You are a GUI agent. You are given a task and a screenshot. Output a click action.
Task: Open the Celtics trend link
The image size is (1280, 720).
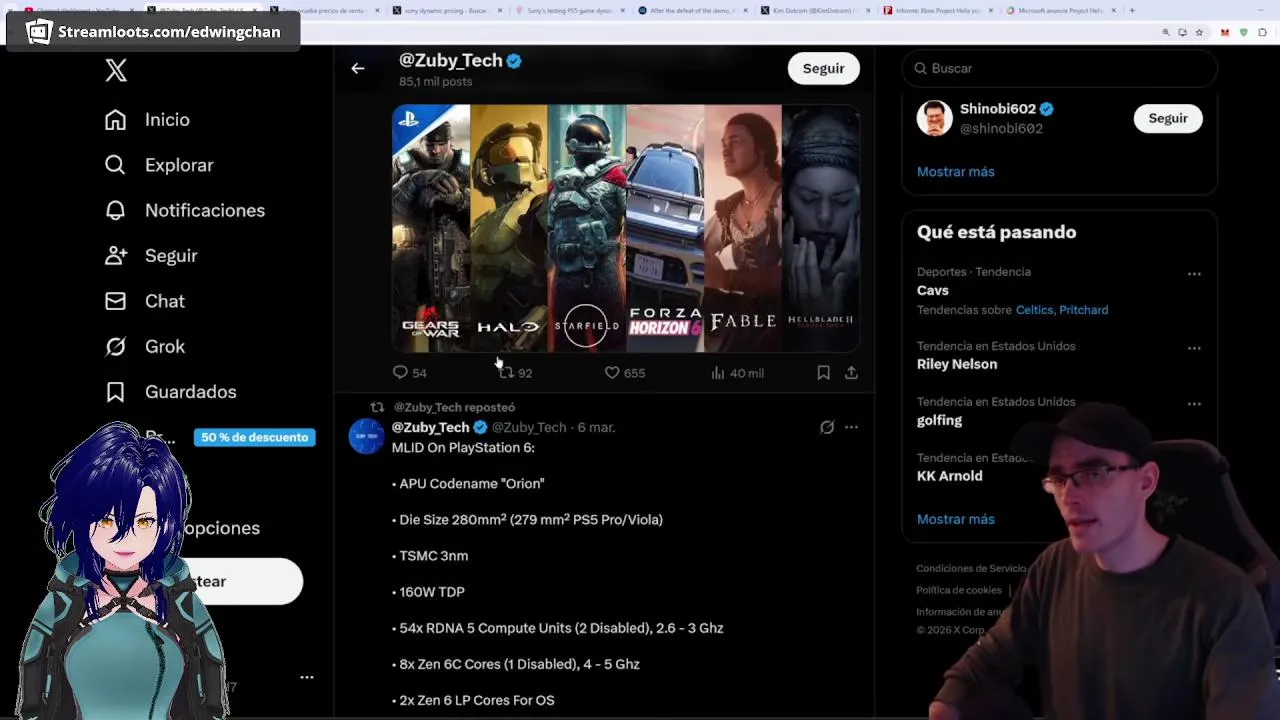tap(1034, 310)
